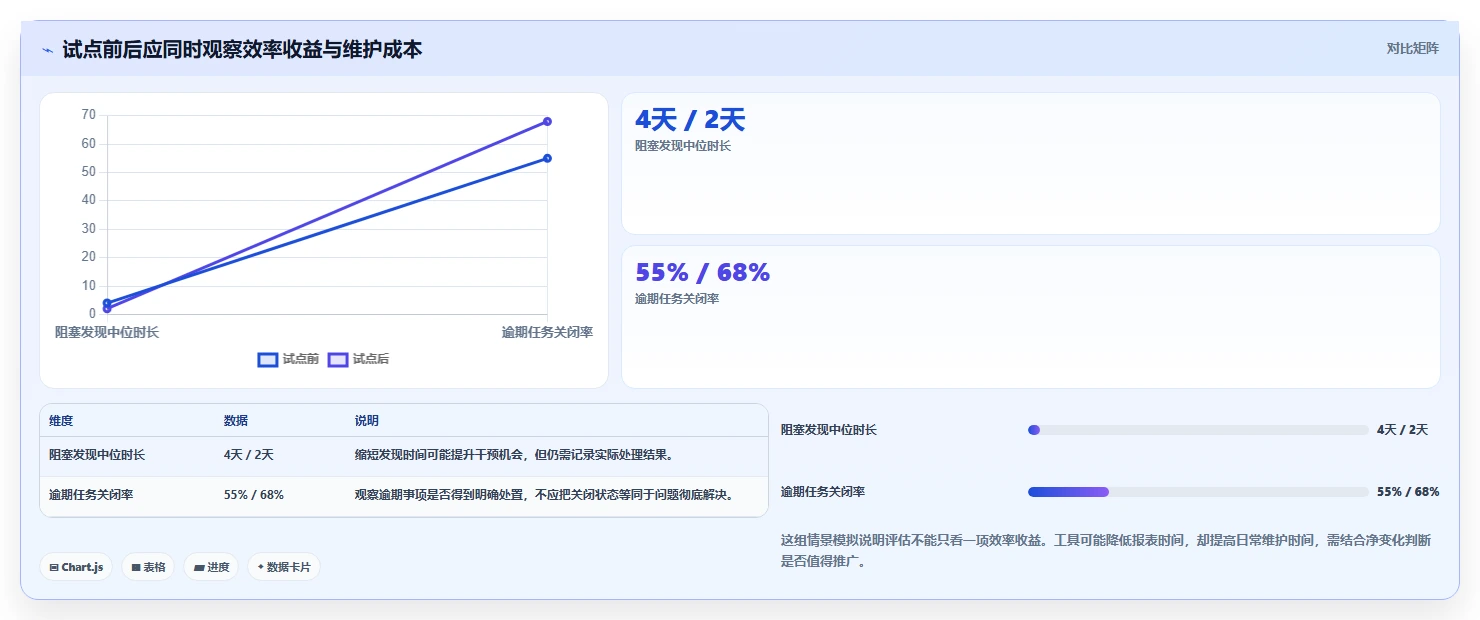The width and height of the screenshot is (1480, 620).
Task: Toggle the 试点后 legend series
Action: (358, 359)
